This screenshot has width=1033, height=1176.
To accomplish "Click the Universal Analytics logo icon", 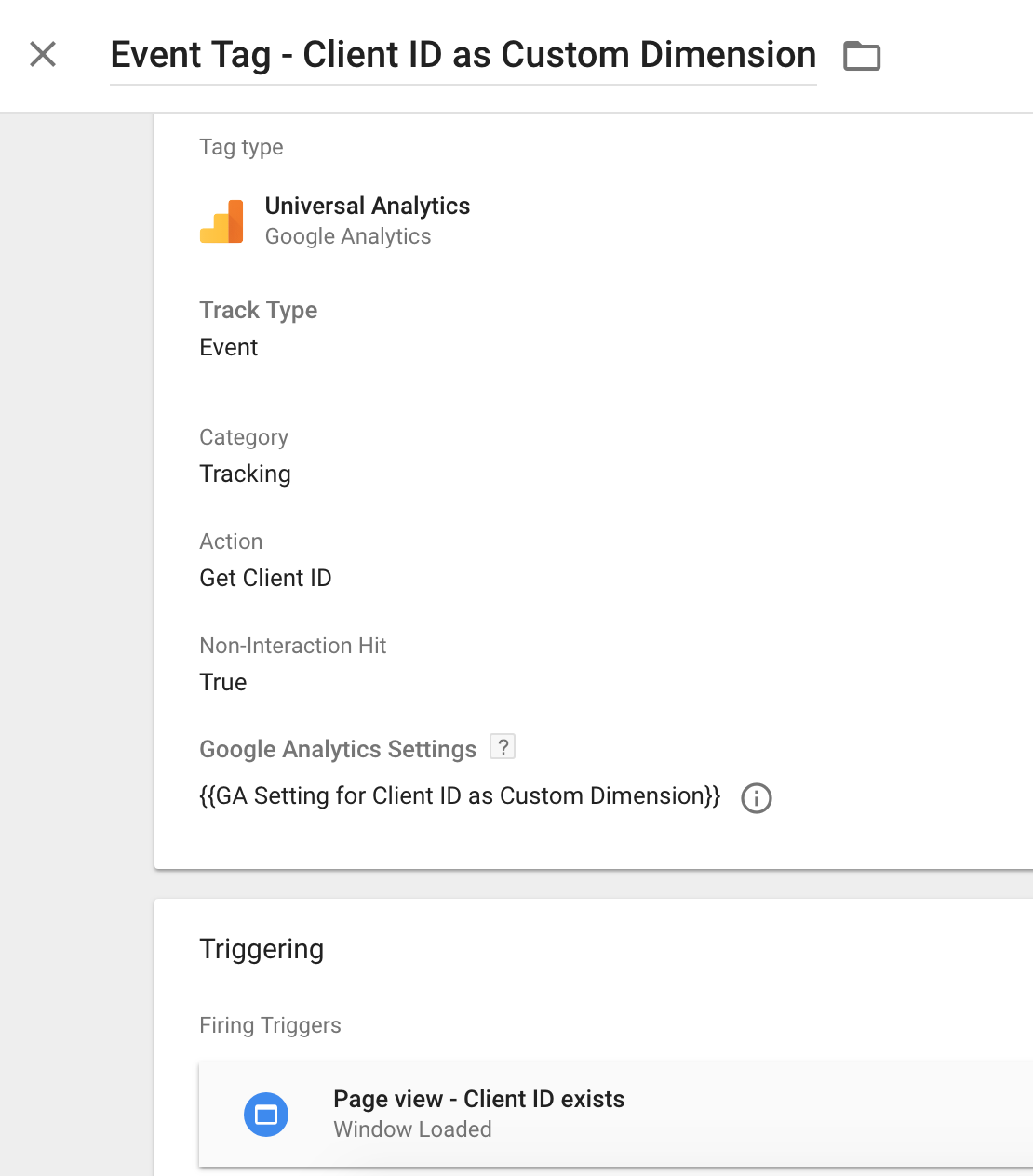I will [x=221, y=221].
